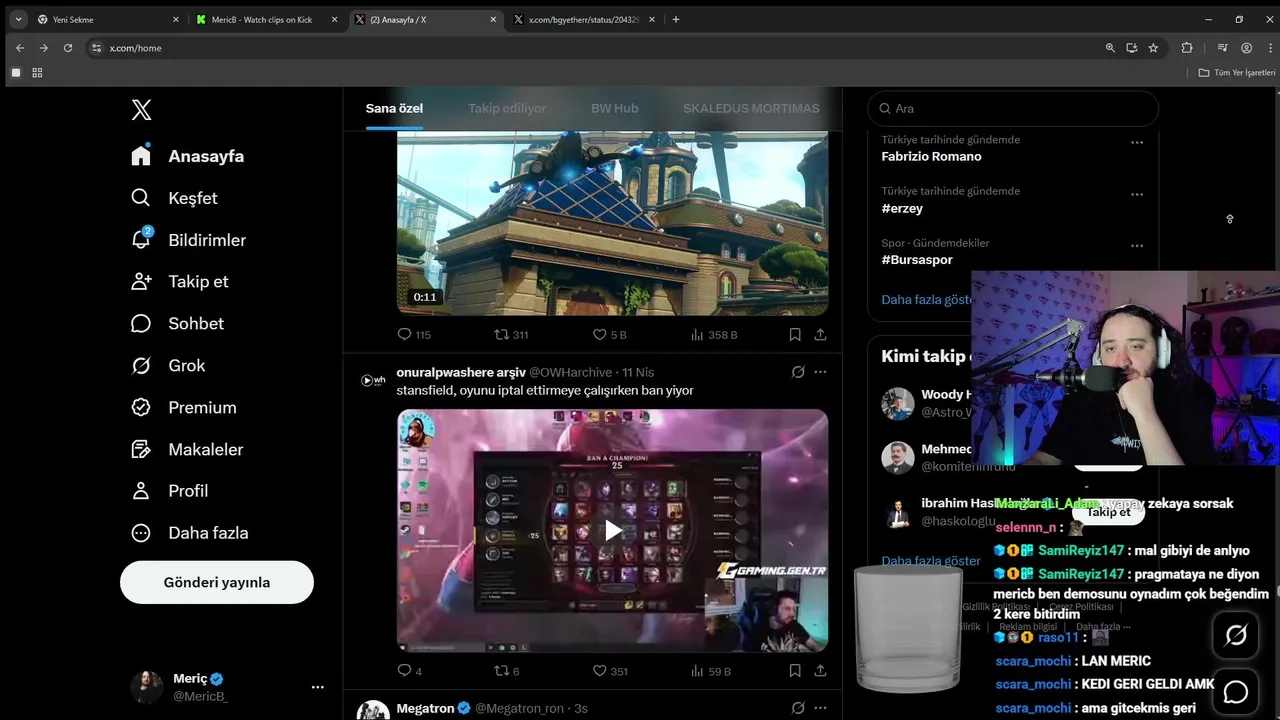Open ibrahim Haskoloğlu suggested profile avatar
This screenshot has width=1280, height=720.
click(x=897, y=512)
